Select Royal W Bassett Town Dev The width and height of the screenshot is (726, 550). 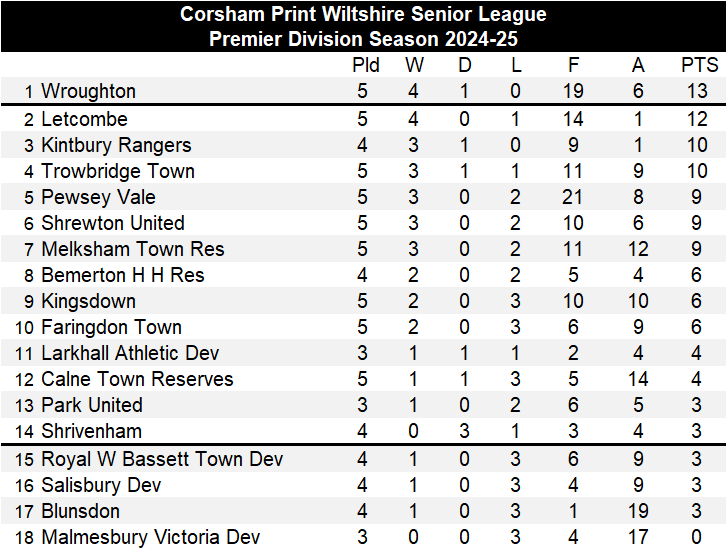[x=162, y=459]
